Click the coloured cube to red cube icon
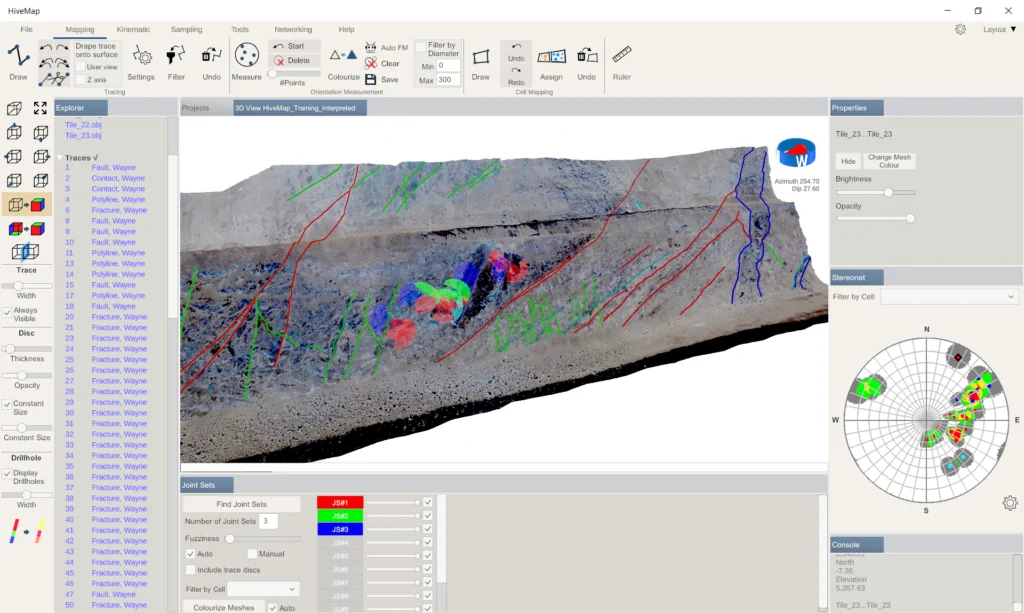Viewport: 1024px width, 613px height. tap(27, 228)
